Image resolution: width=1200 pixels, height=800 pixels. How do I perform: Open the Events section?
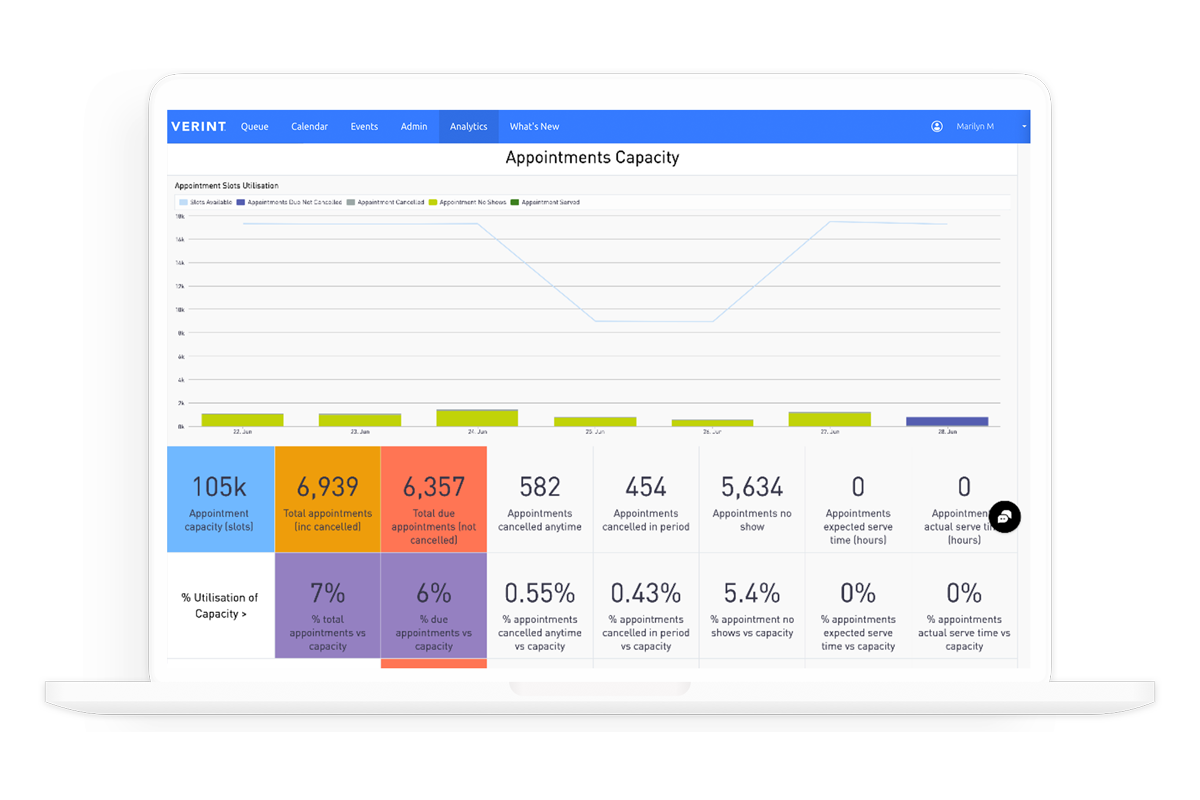click(364, 127)
